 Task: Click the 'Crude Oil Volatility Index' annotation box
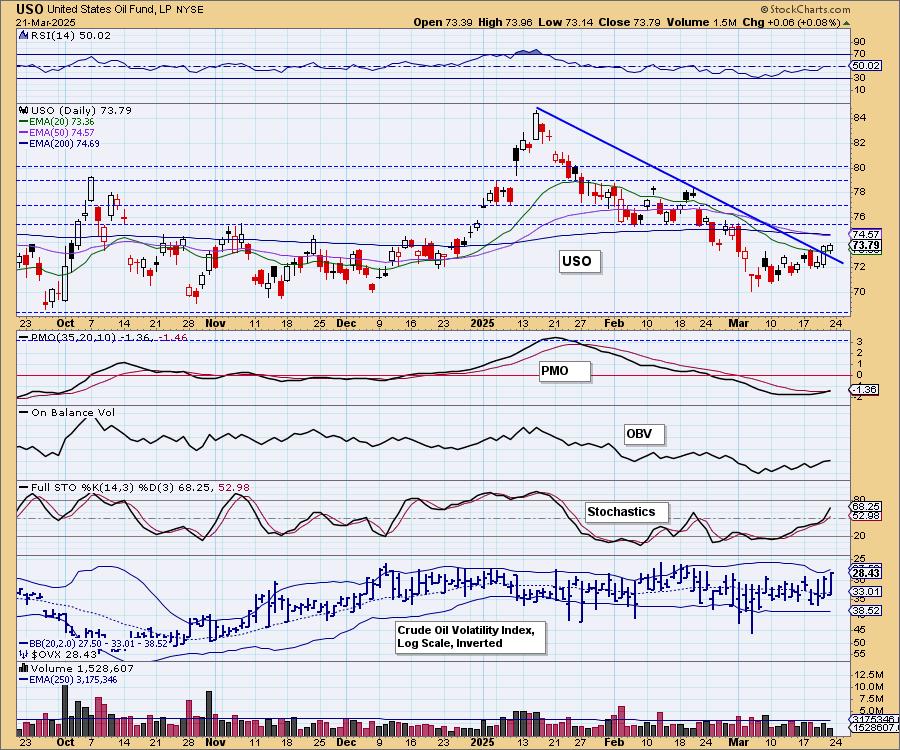[x=471, y=637]
